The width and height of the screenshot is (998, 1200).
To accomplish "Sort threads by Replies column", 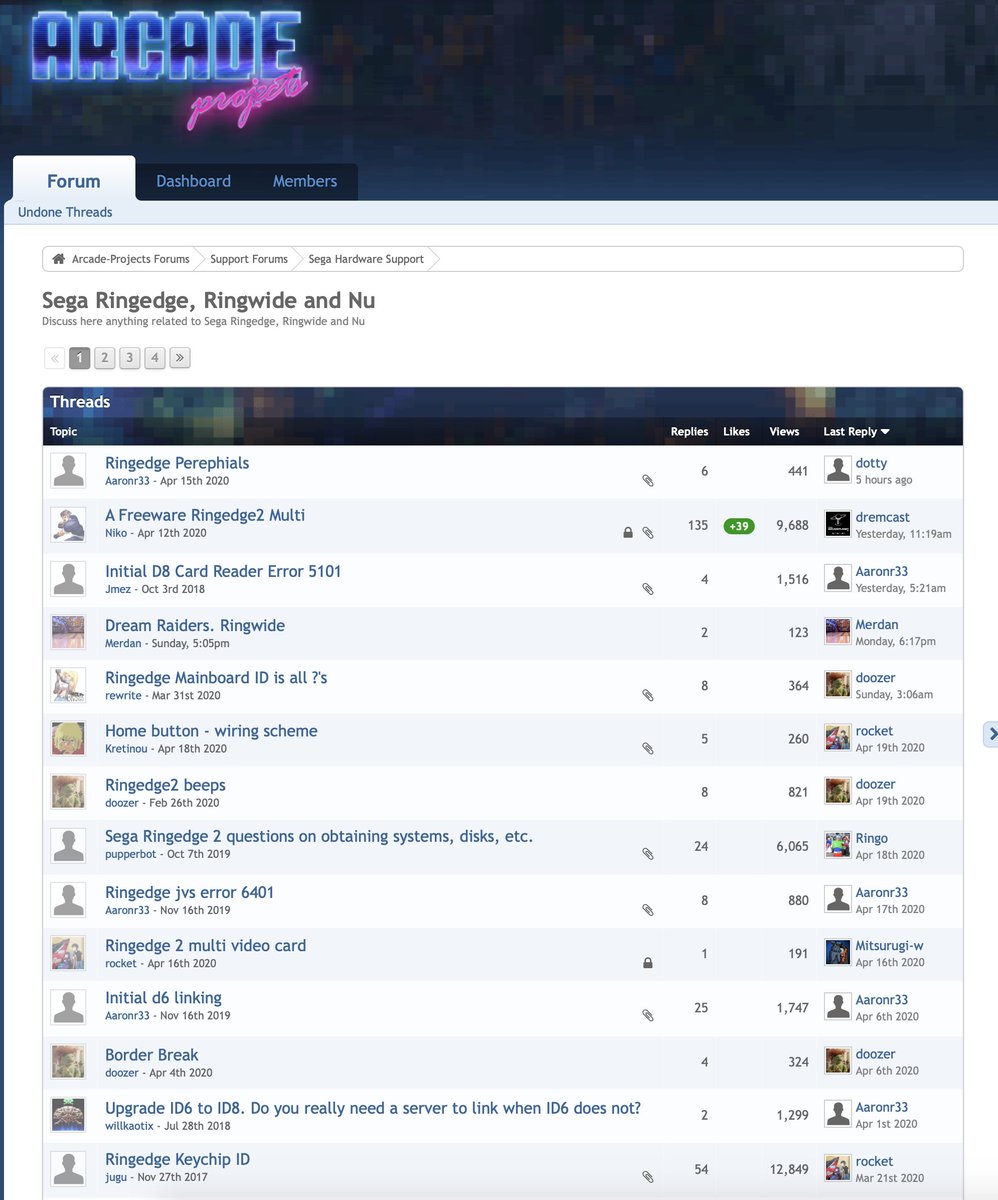I will 689,432.
